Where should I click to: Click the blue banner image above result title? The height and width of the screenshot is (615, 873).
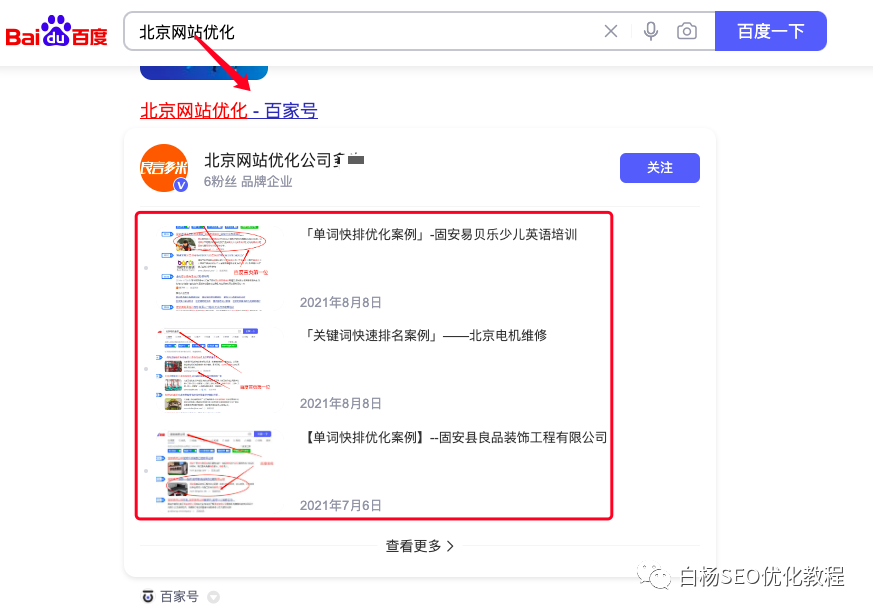point(204,73)
